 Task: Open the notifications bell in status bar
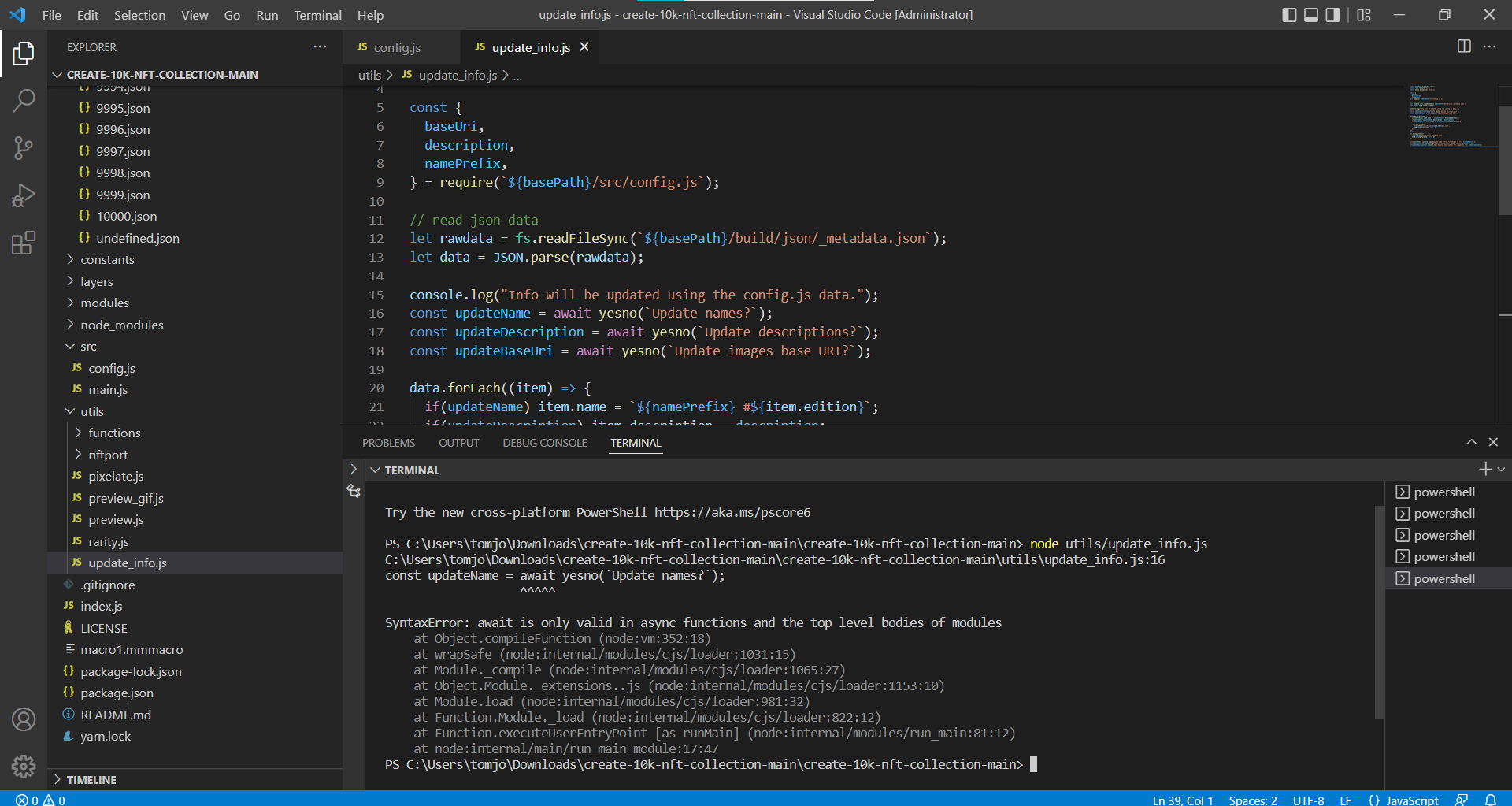1491,800
